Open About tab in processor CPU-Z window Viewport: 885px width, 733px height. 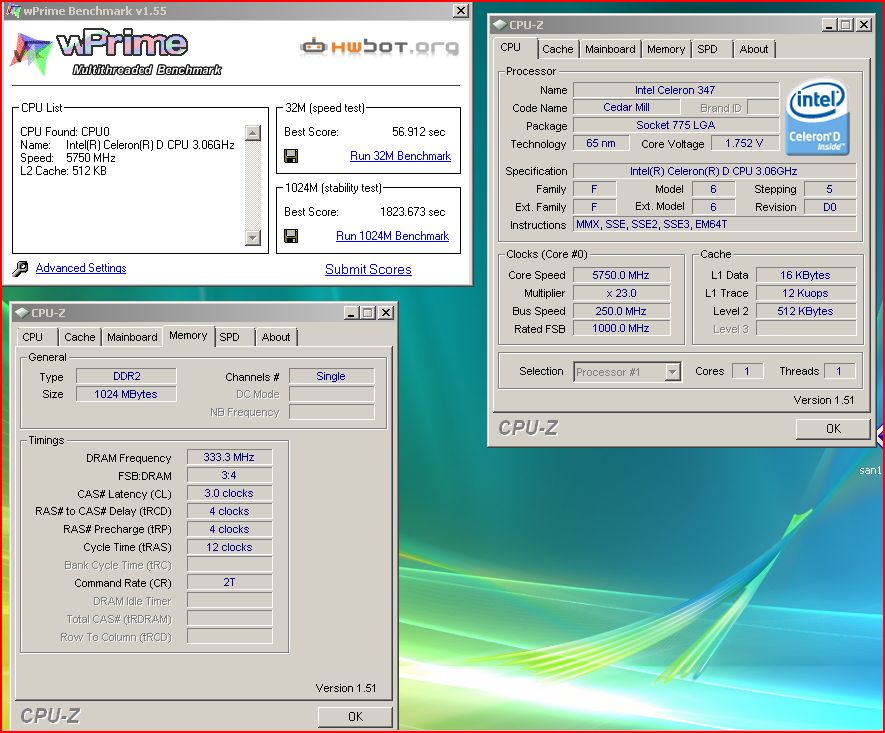pyautogui.click(x=753, y=49)
